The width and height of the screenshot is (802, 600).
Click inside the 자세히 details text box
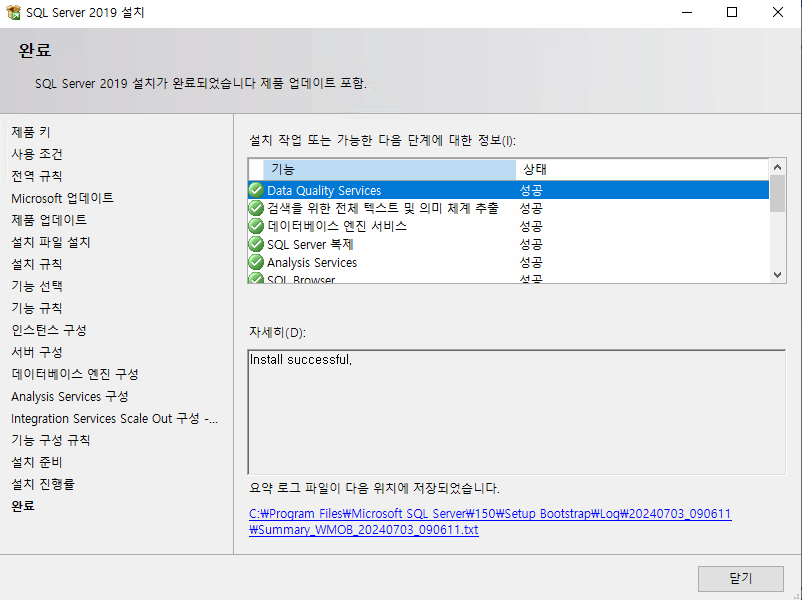[x=517, y=412]
